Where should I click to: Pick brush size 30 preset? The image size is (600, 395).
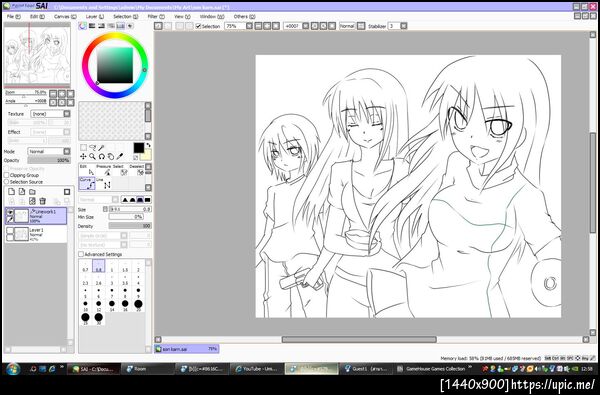[x=98, y=318]
